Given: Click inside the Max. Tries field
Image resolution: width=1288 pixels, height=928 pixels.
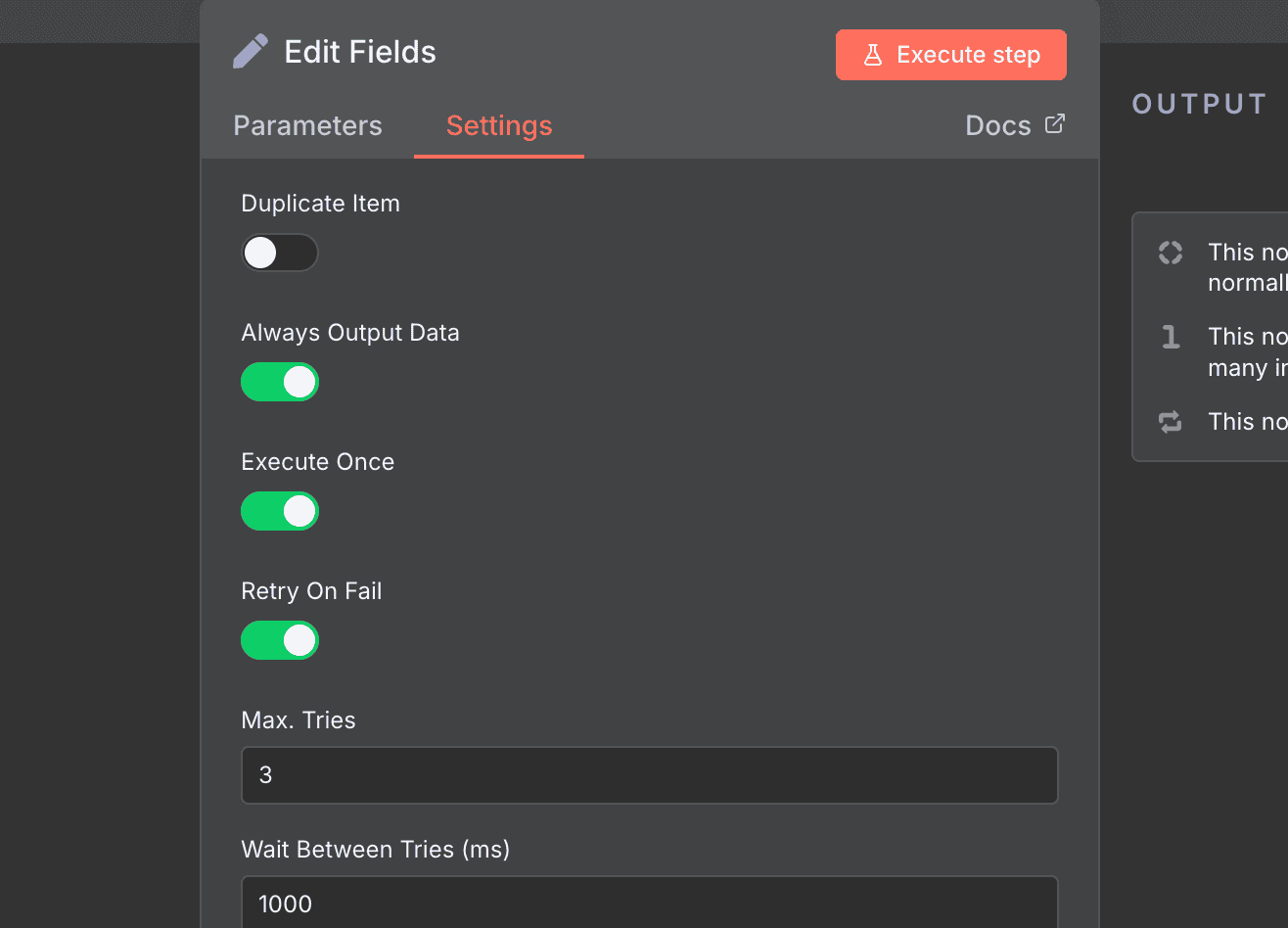Looking at the screenshot, I should [x=649, y=775].
